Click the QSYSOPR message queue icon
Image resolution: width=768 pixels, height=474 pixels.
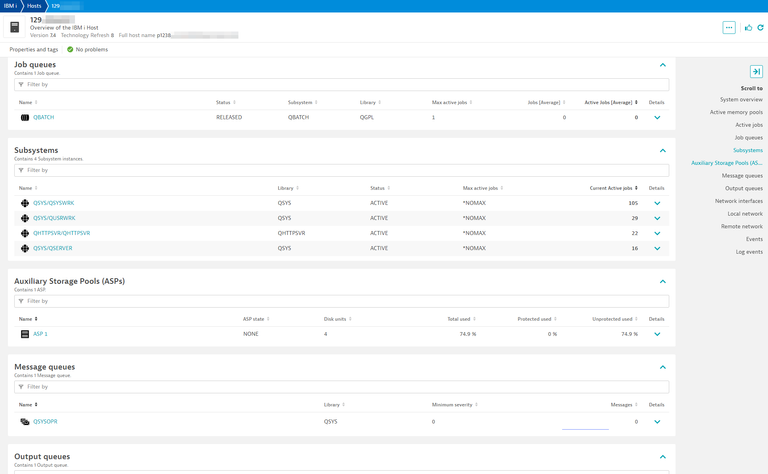(25, 422)
